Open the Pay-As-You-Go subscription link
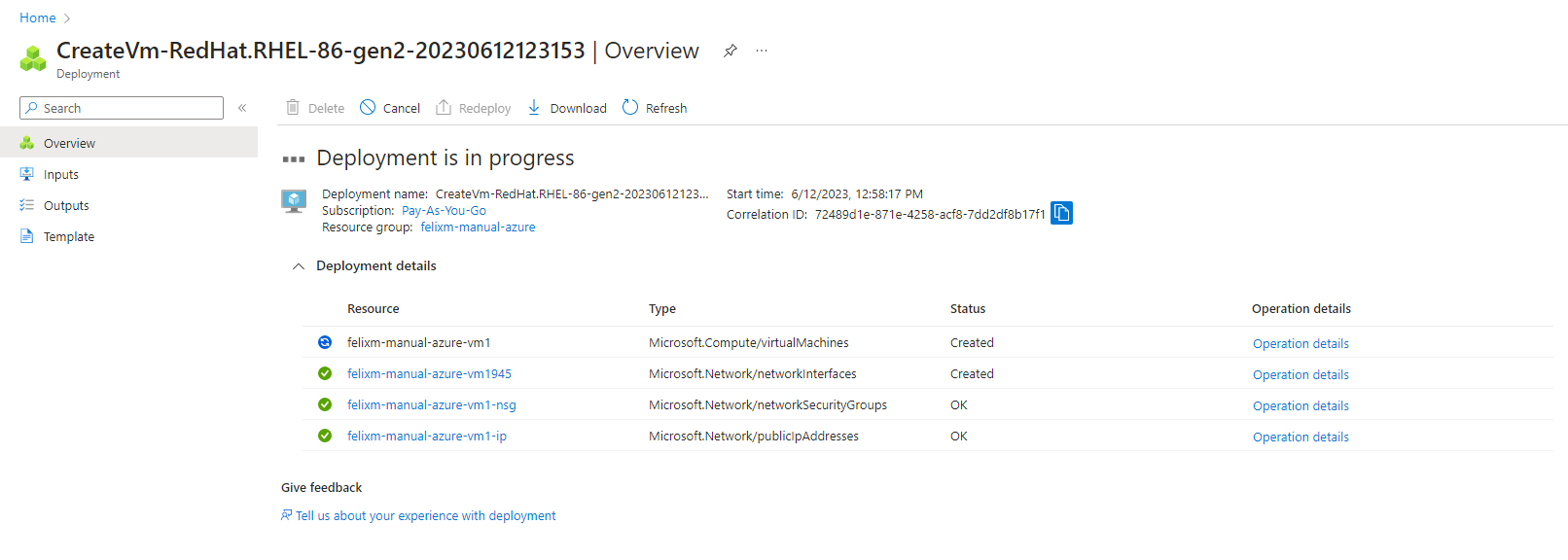Viewport: 1568px width, 560px height. pyautogui.click(x=444, y=210)
